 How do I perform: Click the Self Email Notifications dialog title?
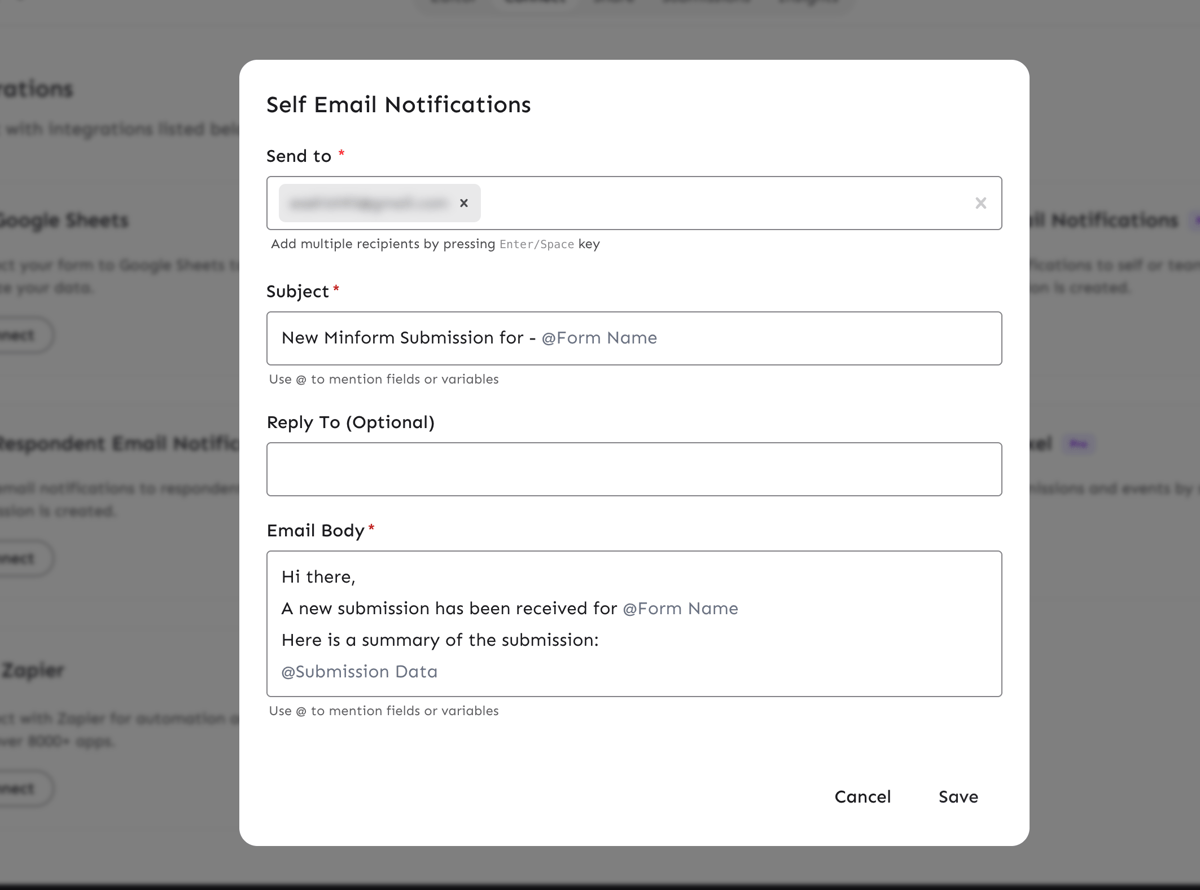click(x=398, y=105)
